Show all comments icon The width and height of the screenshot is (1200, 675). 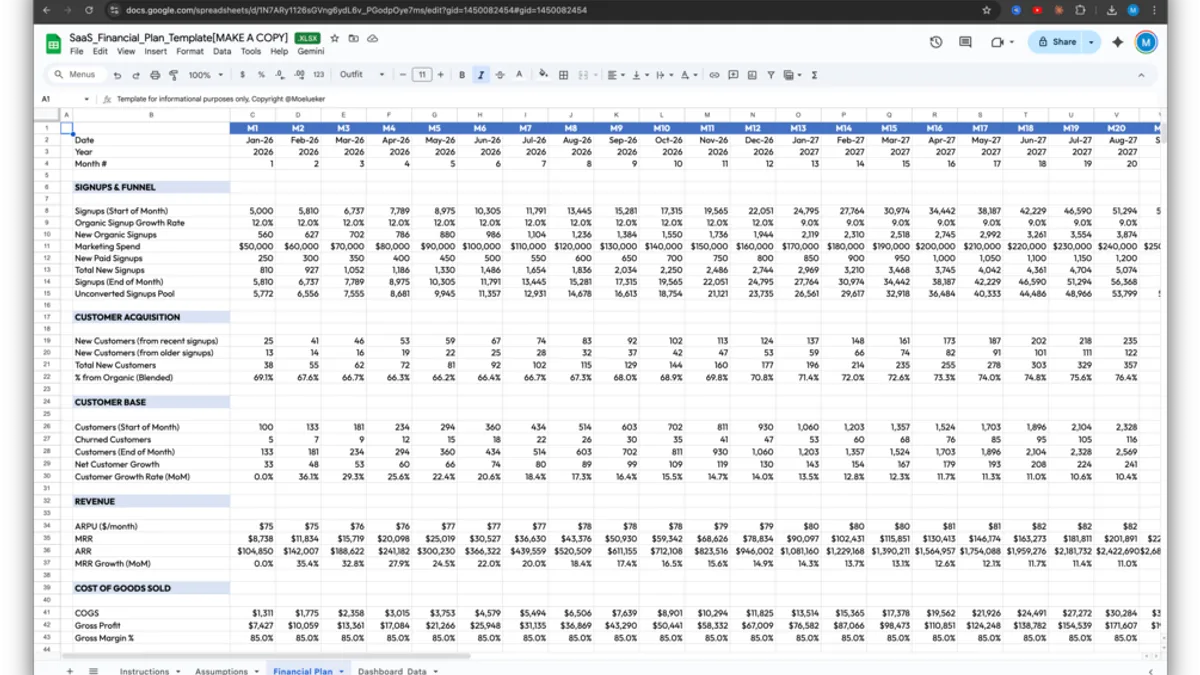965,42
